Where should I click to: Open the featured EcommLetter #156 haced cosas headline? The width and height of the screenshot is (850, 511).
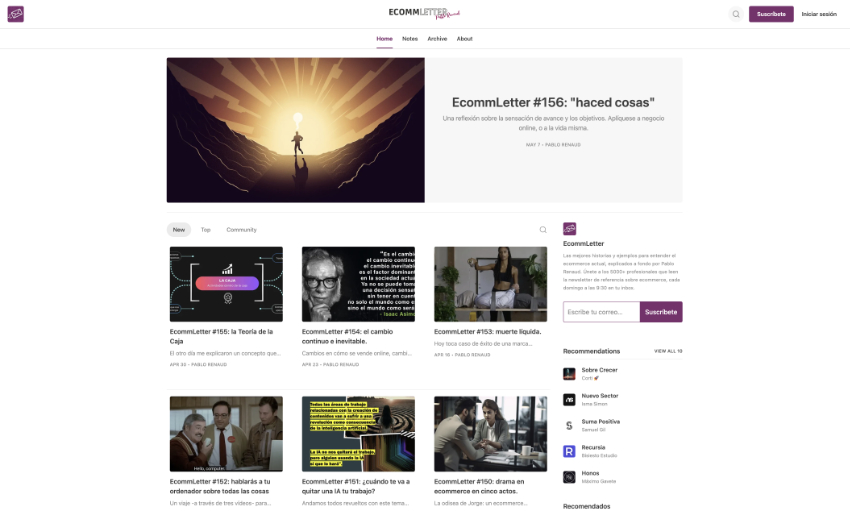click(x=553, y=102)
